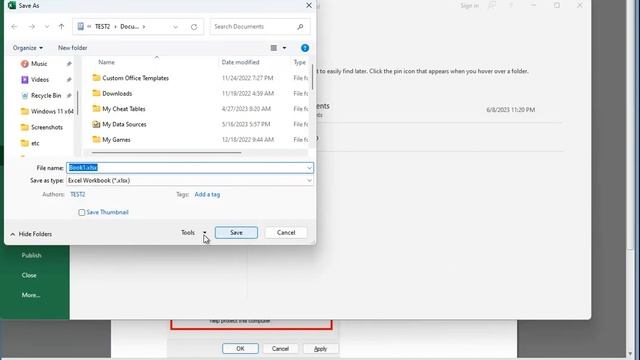This screenshot has height=360, width=640.
Task: Click Cancel in the background dialog
Action: 280,349
